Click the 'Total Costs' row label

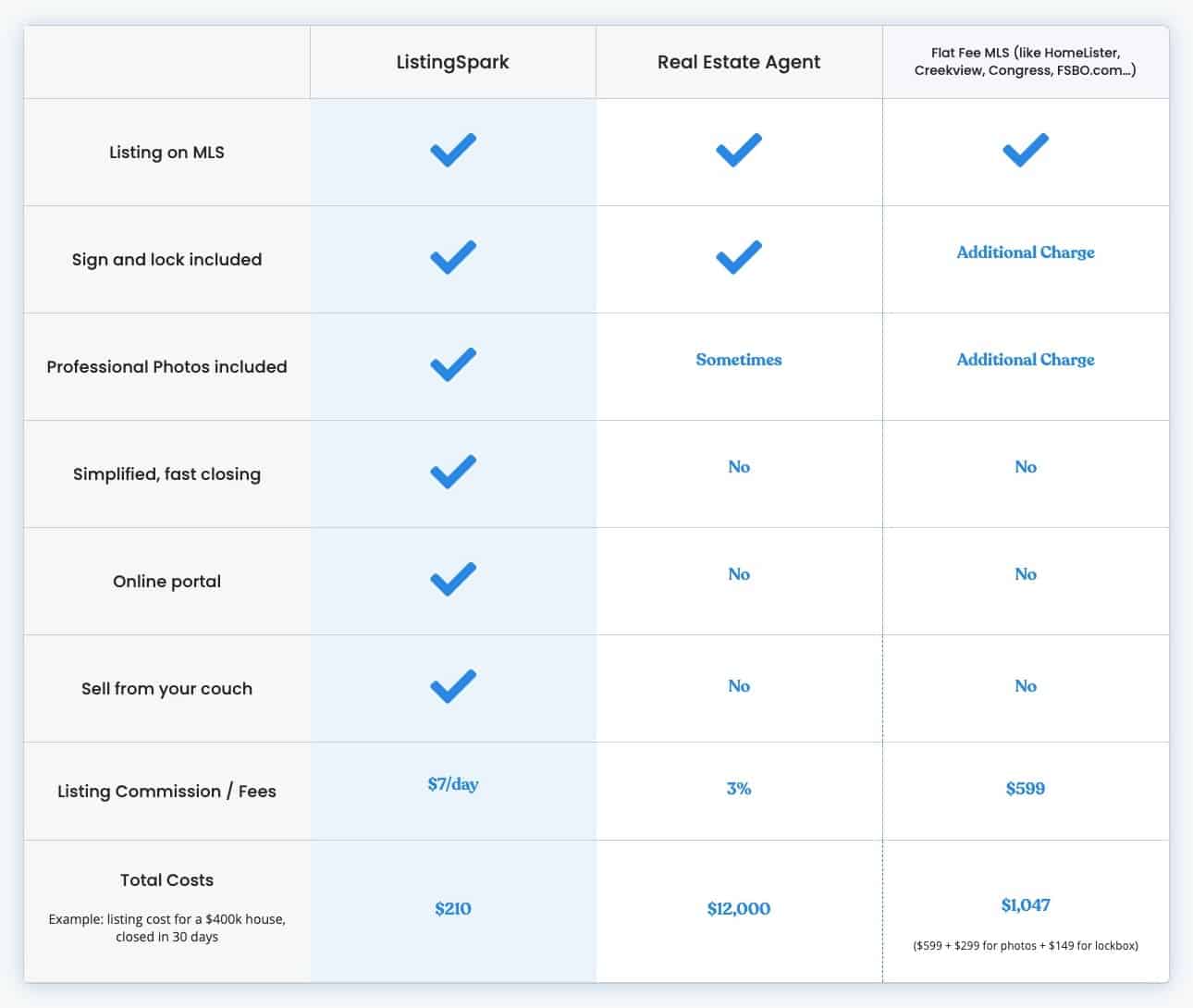[166, 880]
